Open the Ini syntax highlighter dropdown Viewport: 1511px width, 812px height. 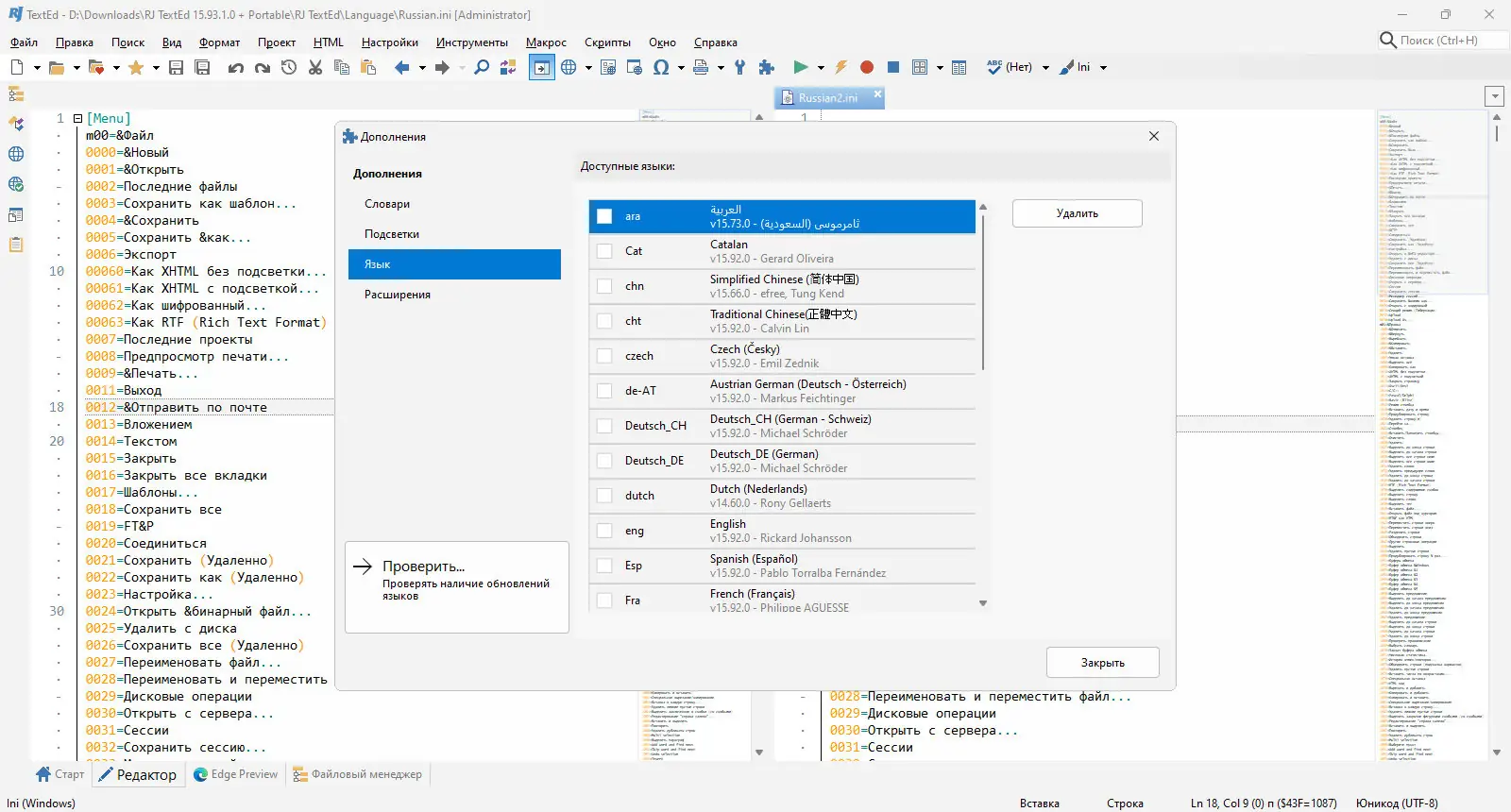click(x=1103, y=68)
